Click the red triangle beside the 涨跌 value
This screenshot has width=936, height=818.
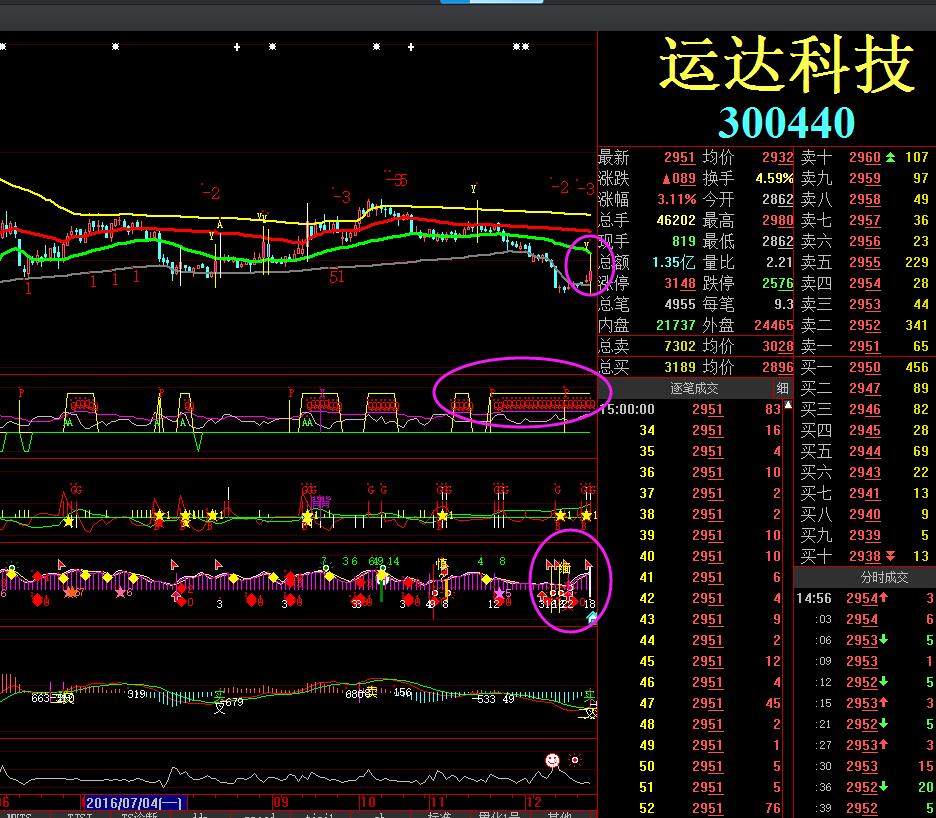tap(666, 179)
